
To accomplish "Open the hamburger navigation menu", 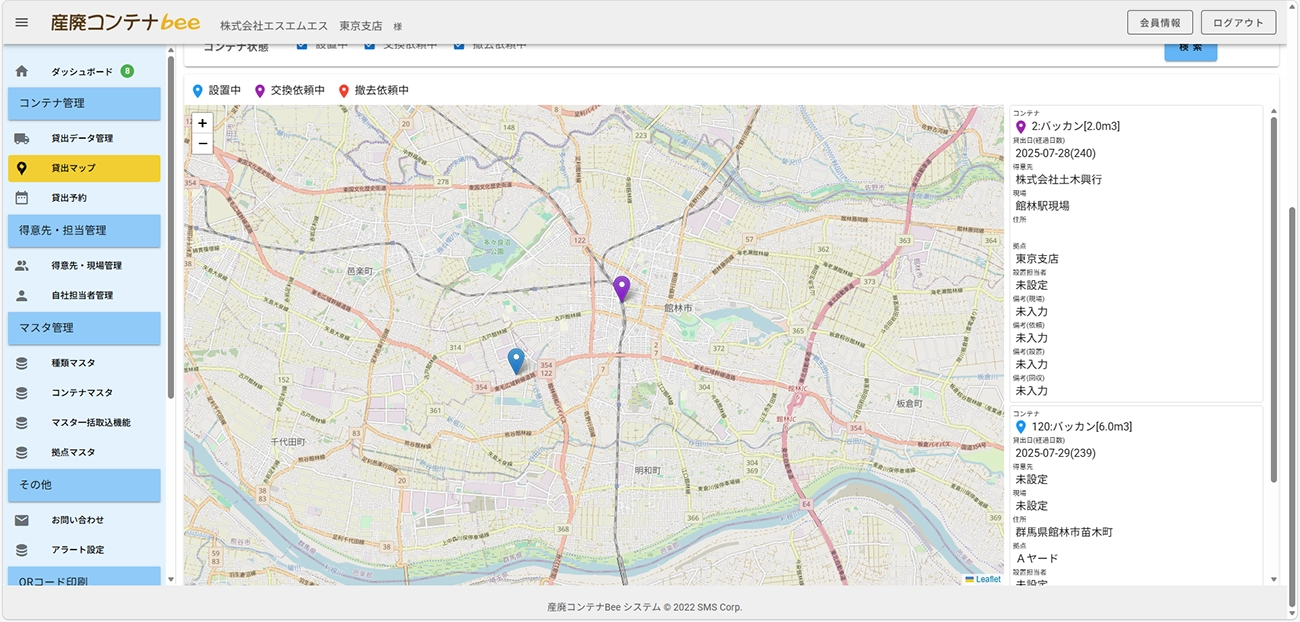I will coord(22,23).
